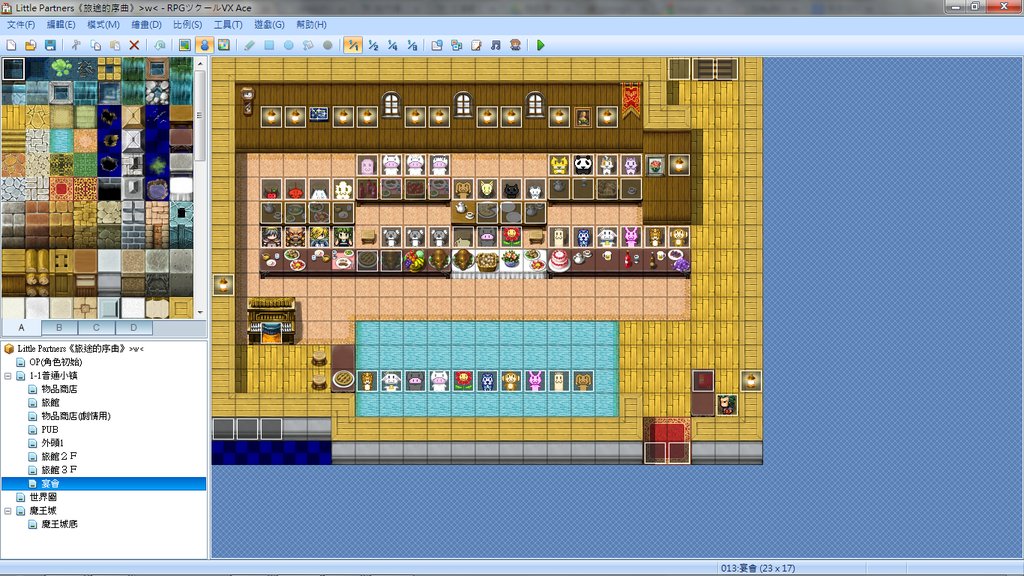Collapse the 1-1普通小镇 map branch

point(8,376)
